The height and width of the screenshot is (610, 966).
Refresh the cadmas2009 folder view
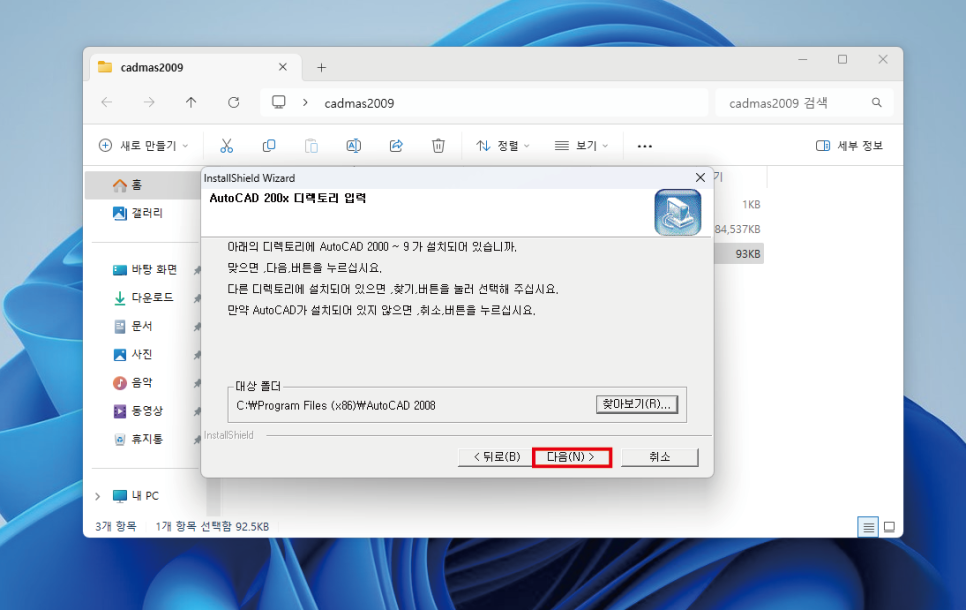pos(233,102)
